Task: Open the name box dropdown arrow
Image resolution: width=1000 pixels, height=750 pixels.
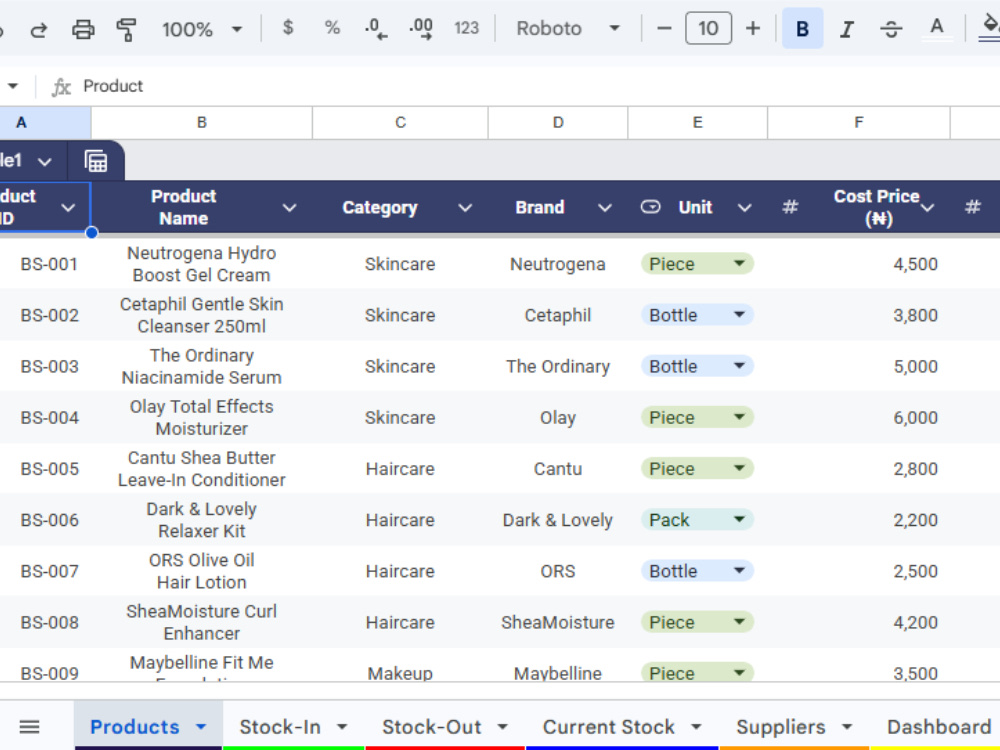Action: tap(13, 86)
